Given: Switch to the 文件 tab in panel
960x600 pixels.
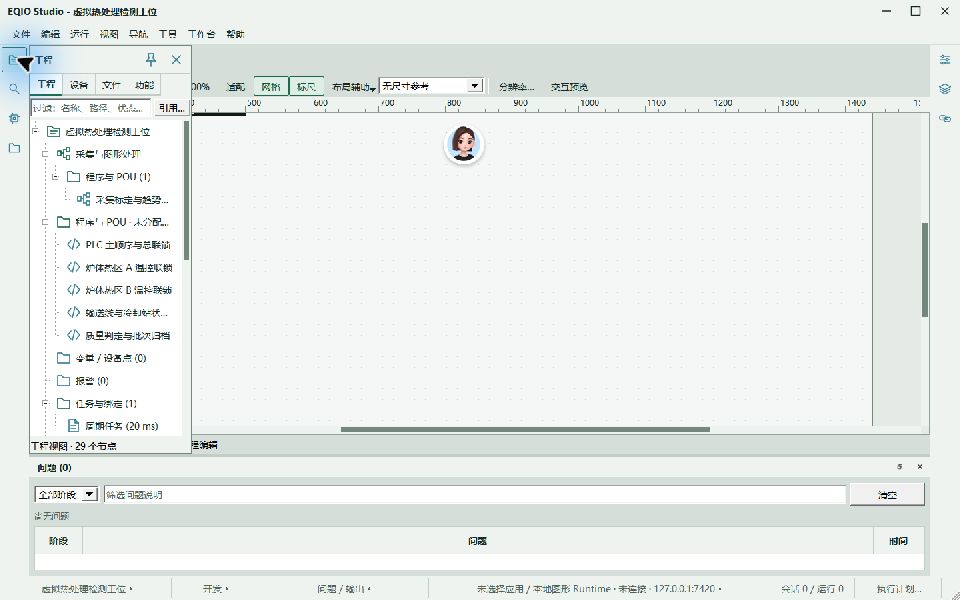Looking at the screenshot, I should [x=111, y=84].
